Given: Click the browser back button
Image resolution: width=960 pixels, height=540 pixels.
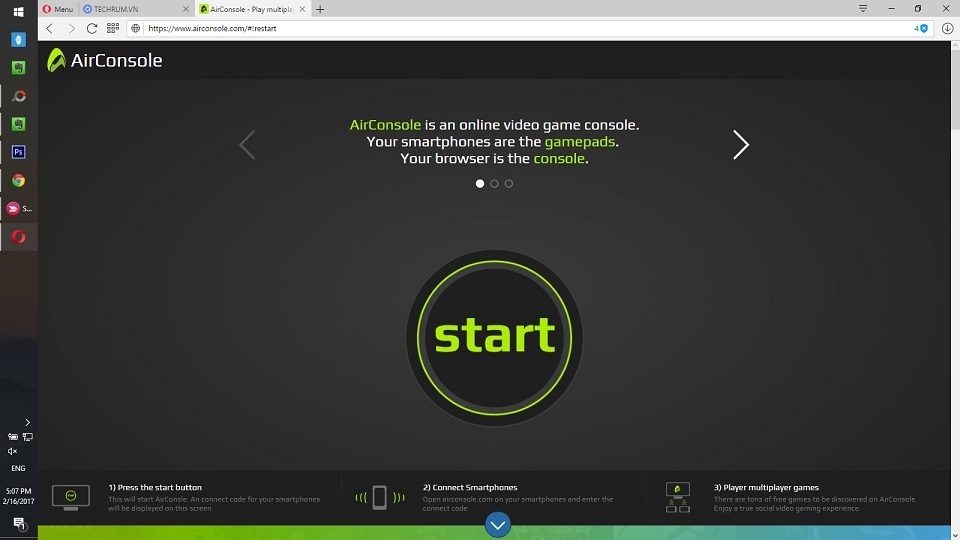Looking at the screenshot, I should click(50, 28).
